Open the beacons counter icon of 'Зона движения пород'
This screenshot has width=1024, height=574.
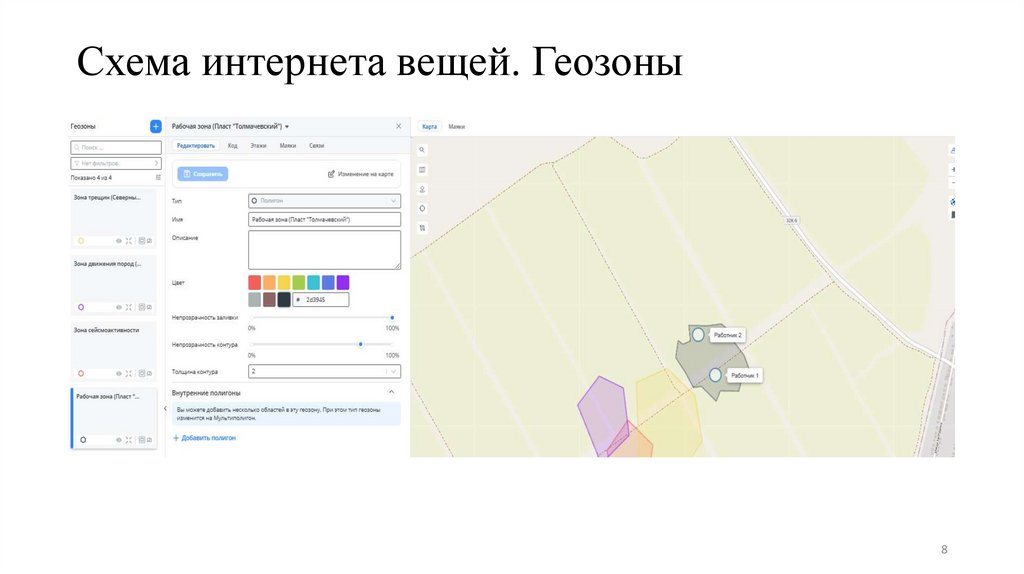146,307
